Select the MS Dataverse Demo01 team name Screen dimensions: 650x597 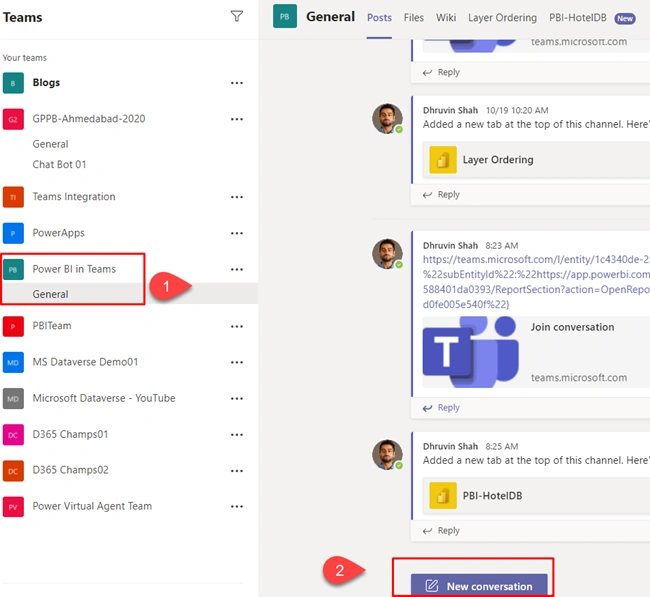tap(85, 362)
